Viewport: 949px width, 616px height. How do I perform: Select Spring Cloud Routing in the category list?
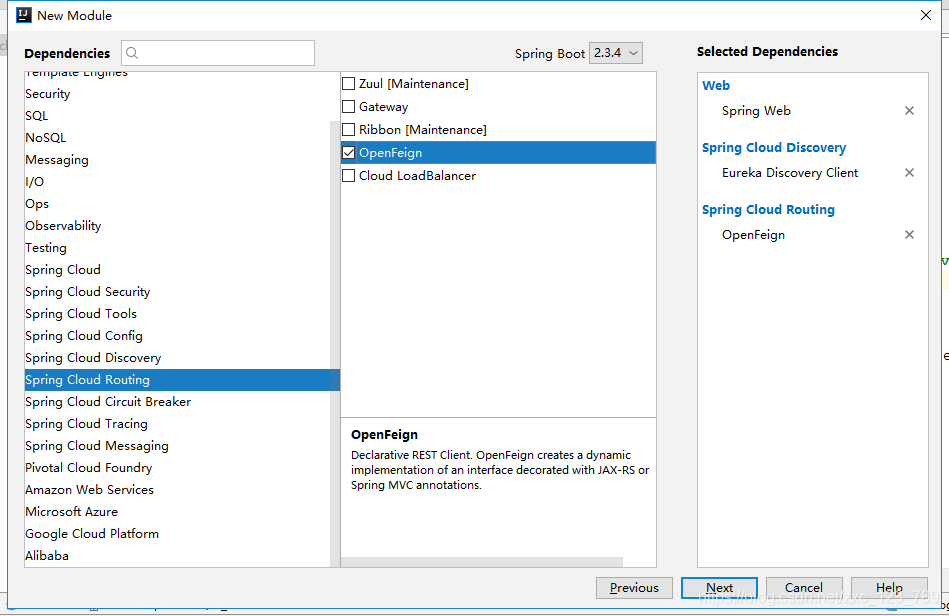[x=182, y=380]
